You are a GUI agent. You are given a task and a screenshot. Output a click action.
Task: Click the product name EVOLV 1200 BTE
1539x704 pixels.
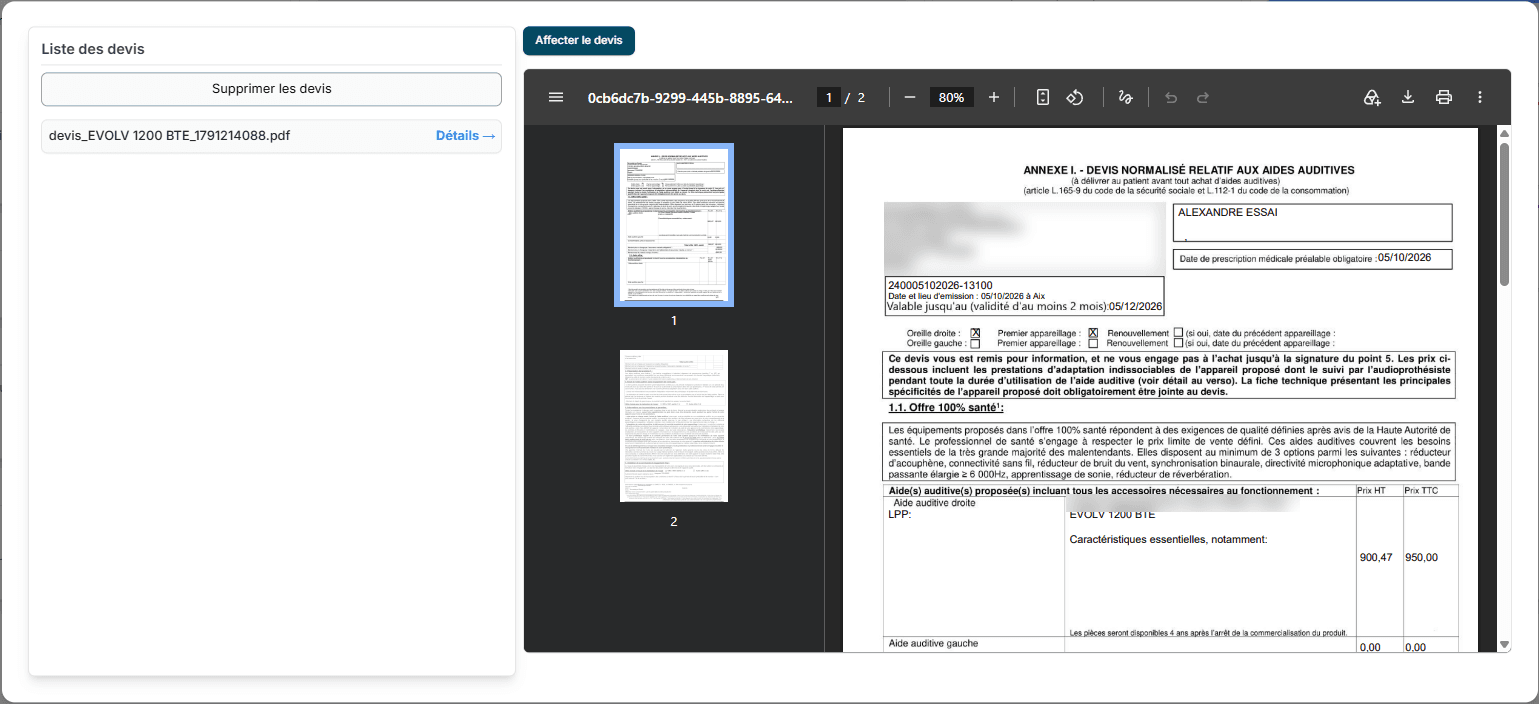tap(1112, 515)
